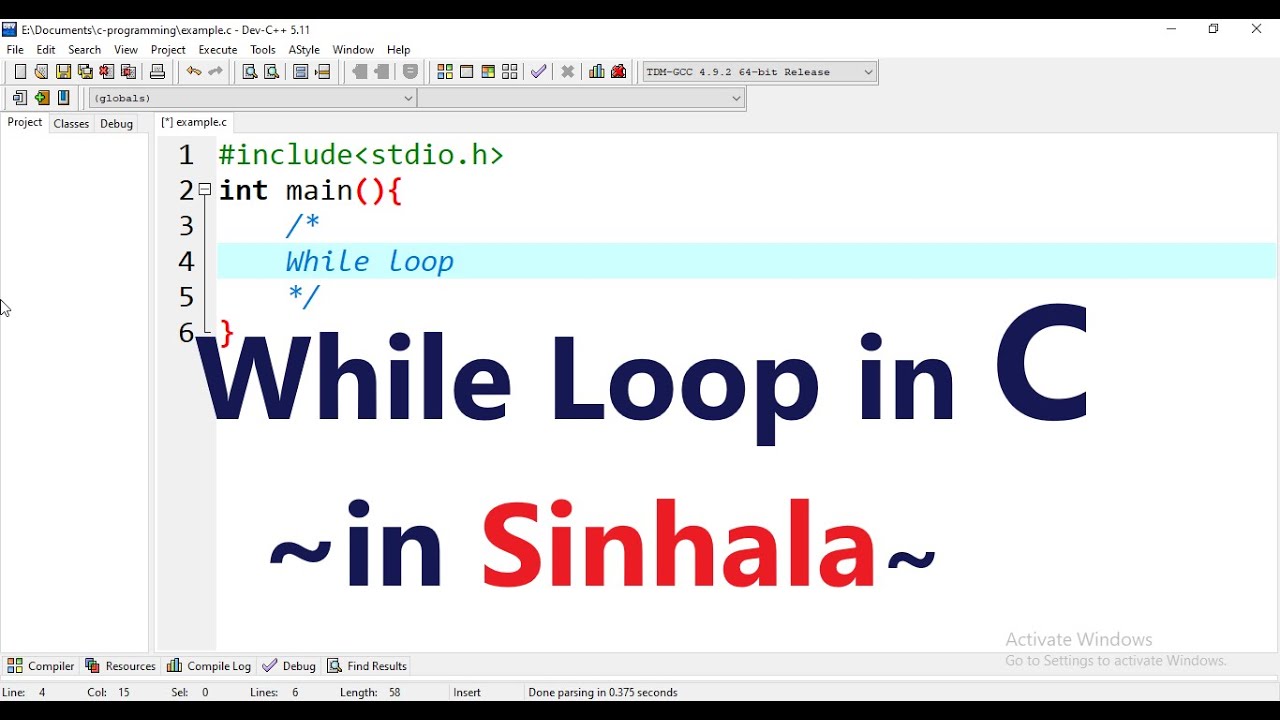Switch to the Classes sidebar tab

(x=71, y=124)
